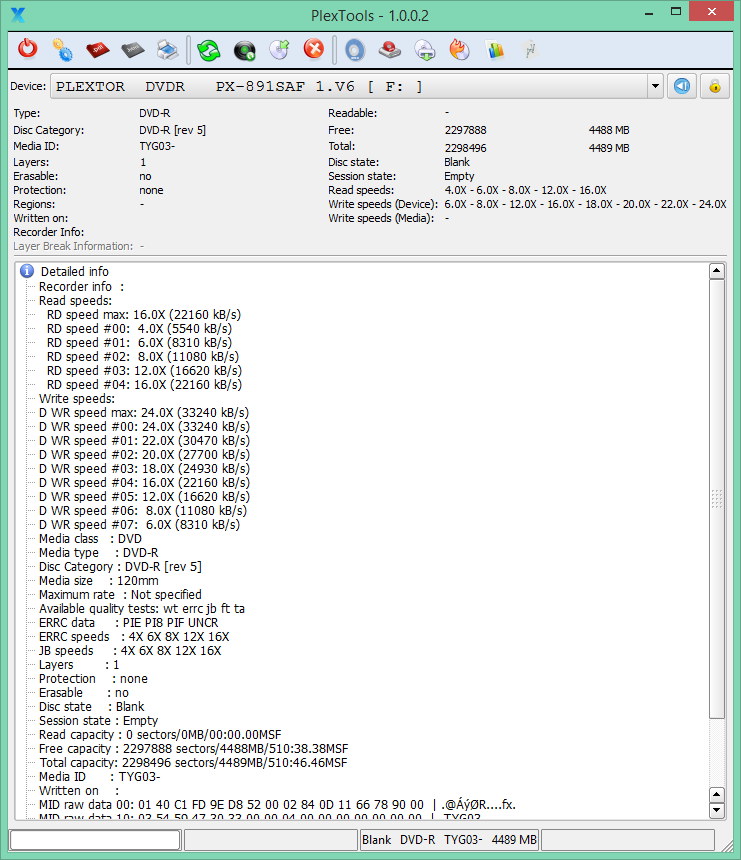Viewport: 741px width, 860px height.
Task: Click the grayed-out document toolbar icon
Action: click(530, 50)
